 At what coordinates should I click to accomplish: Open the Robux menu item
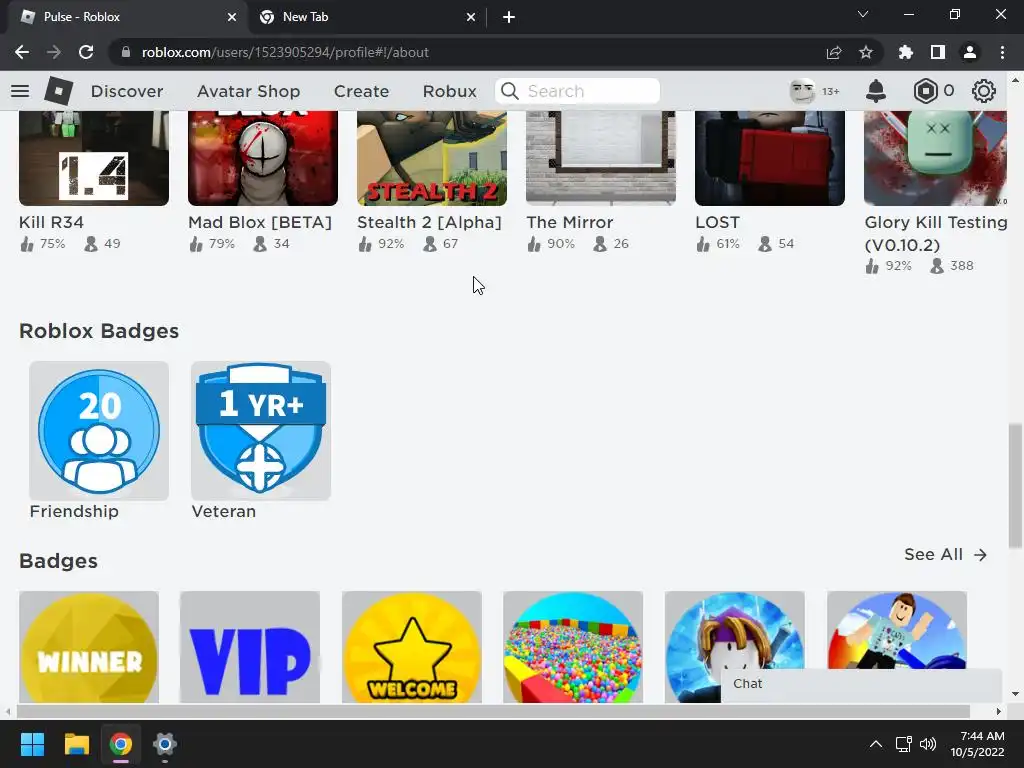coord(449,91)
